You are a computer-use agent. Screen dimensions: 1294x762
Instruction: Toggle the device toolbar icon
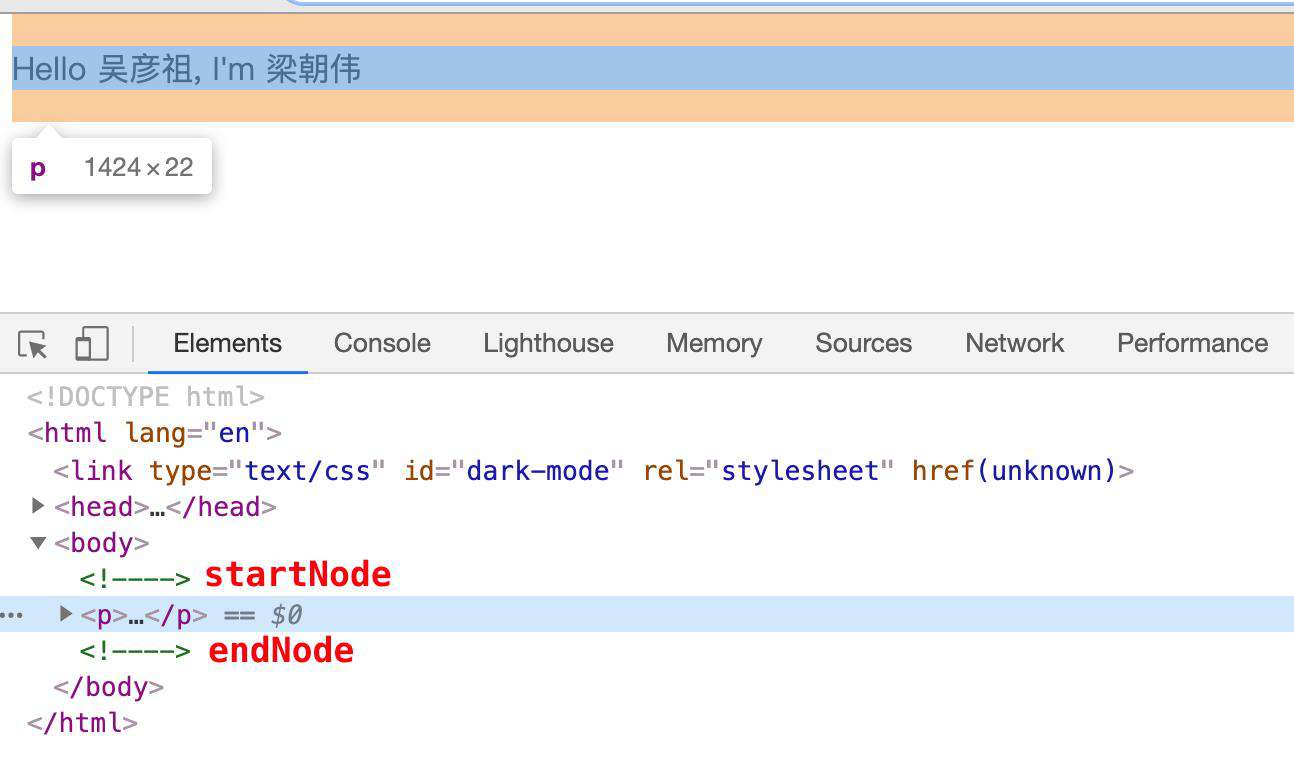tap(91, 344)
